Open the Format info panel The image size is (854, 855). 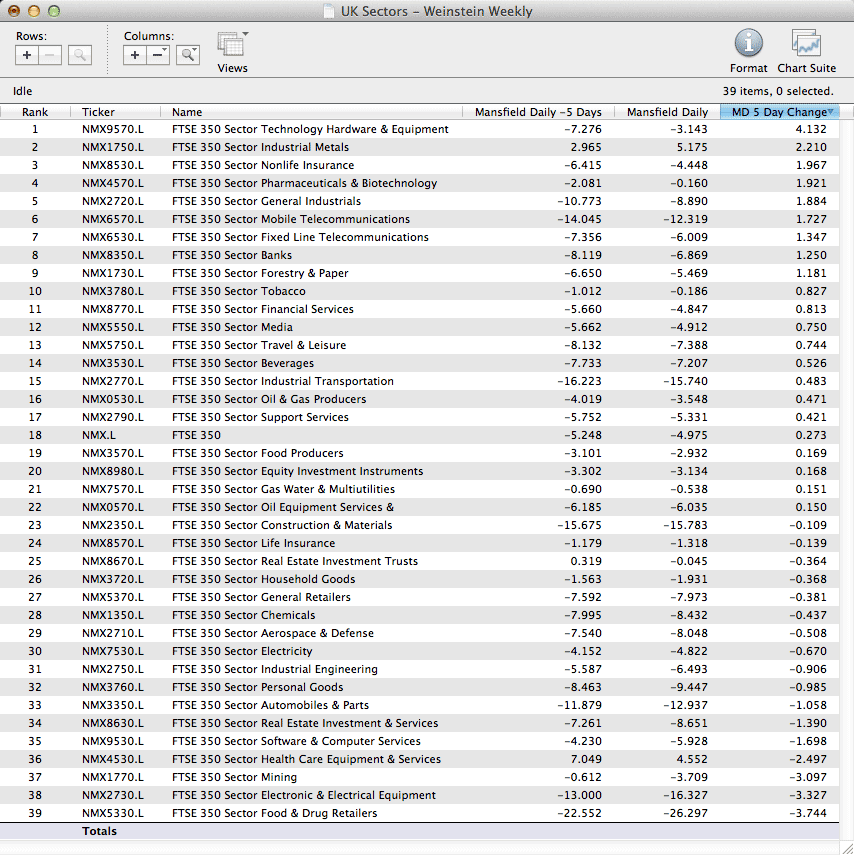(x=748, y=43)
